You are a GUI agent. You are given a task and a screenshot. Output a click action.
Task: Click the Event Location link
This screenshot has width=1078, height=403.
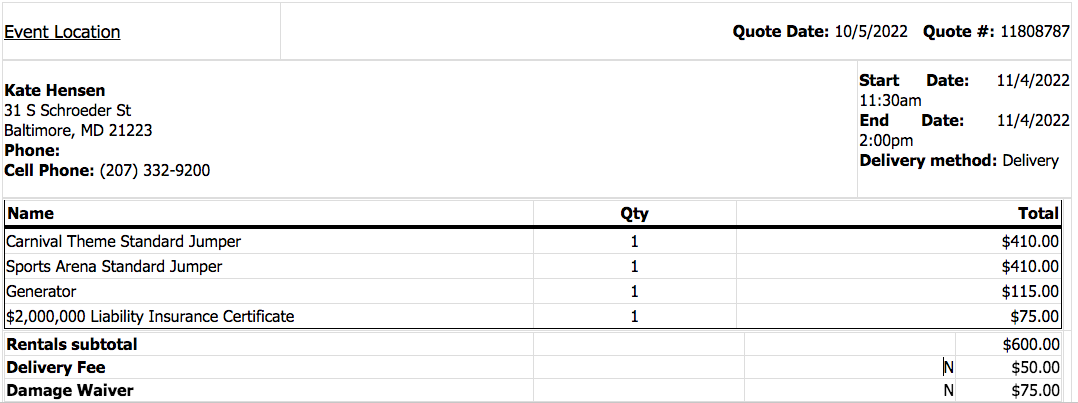coord(62,32)
